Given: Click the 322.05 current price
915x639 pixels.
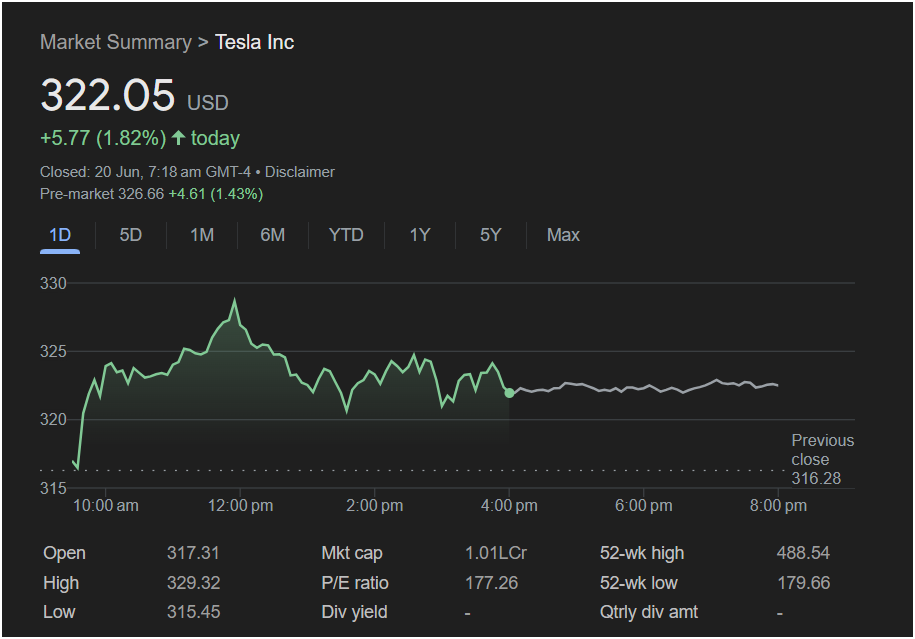Looking at the screenshot, I should (107, 96).
